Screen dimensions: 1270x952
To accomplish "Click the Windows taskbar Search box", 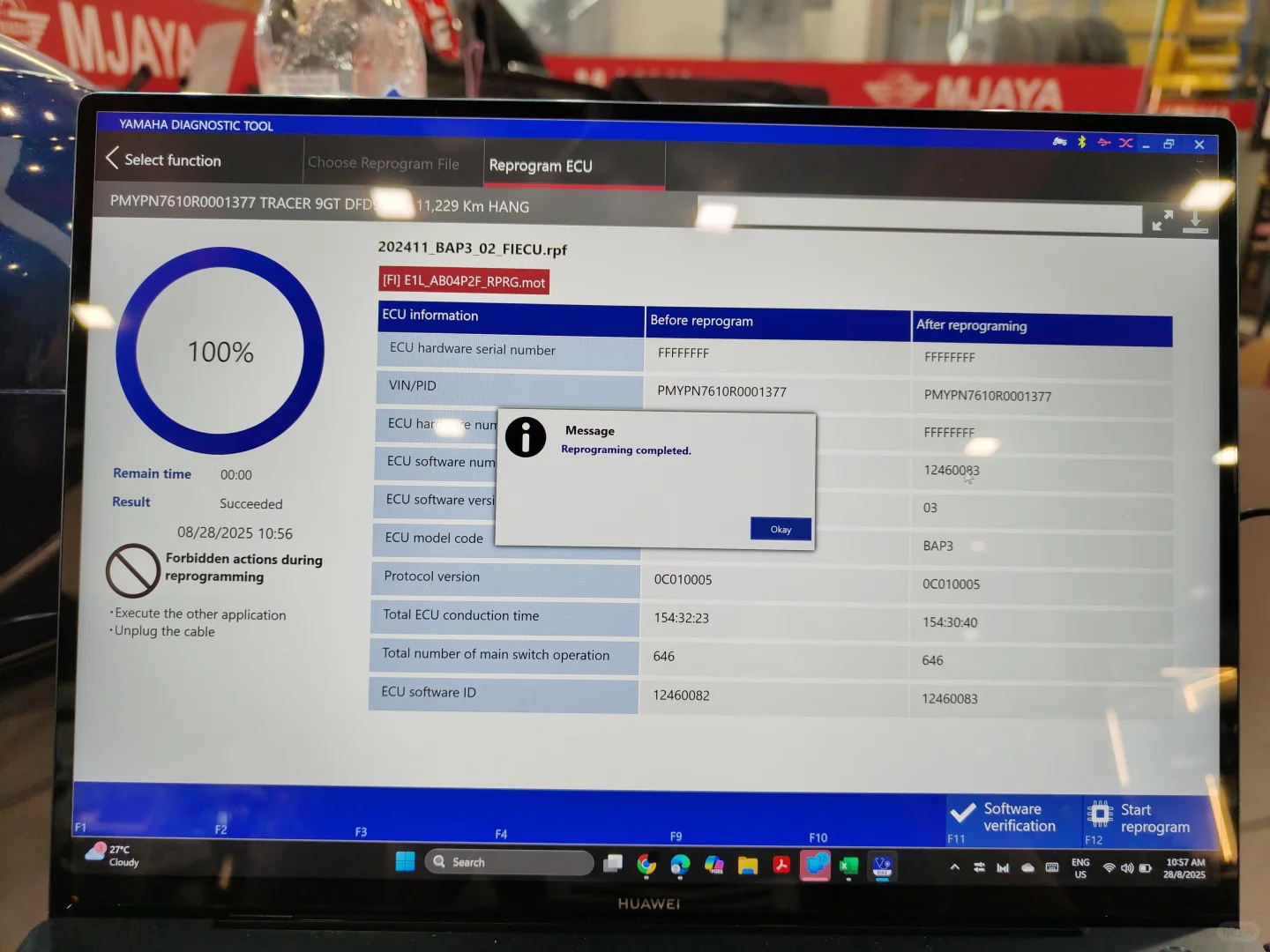I will pyautogui.click(x=509, y=862).
